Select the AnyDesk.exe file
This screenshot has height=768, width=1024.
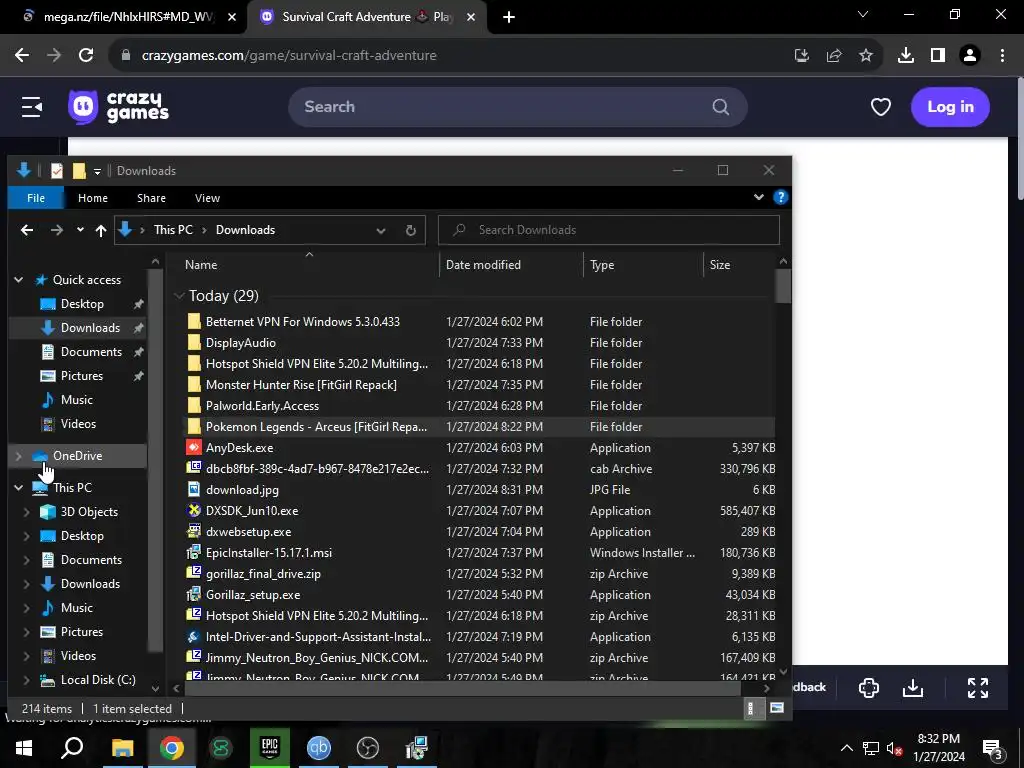240,448
